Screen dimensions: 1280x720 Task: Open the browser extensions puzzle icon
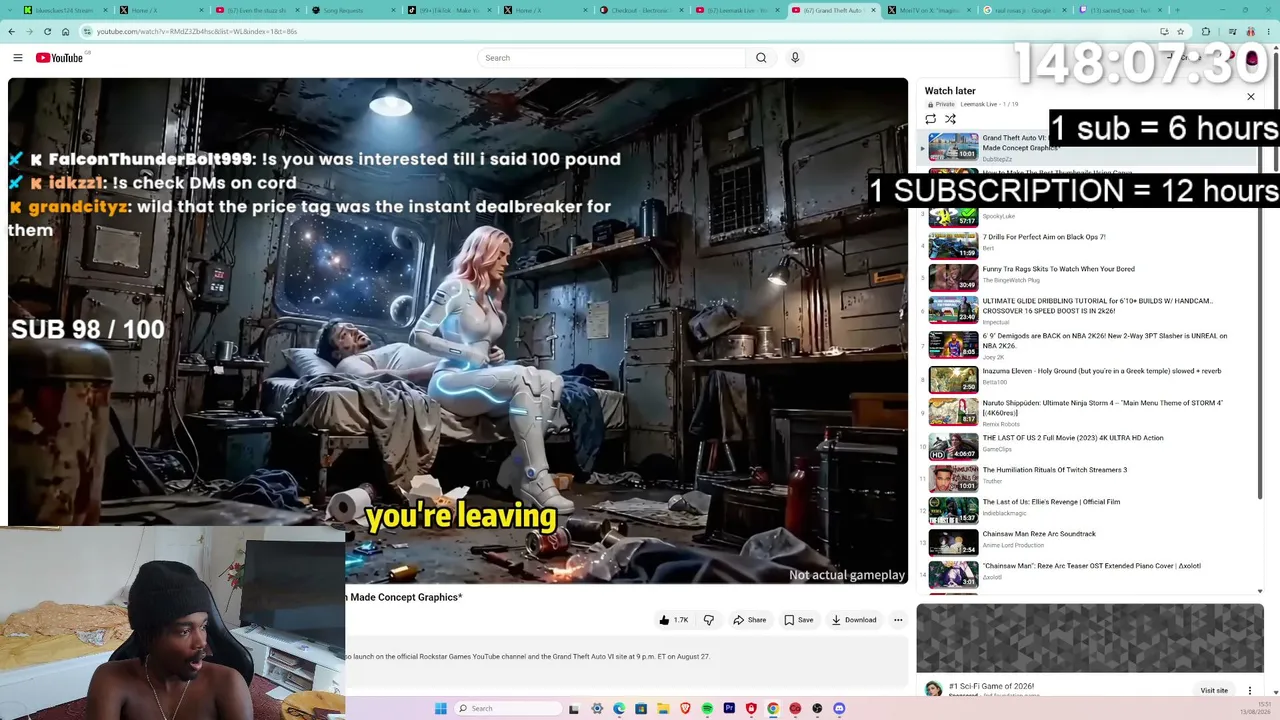tap(1206, 31)
